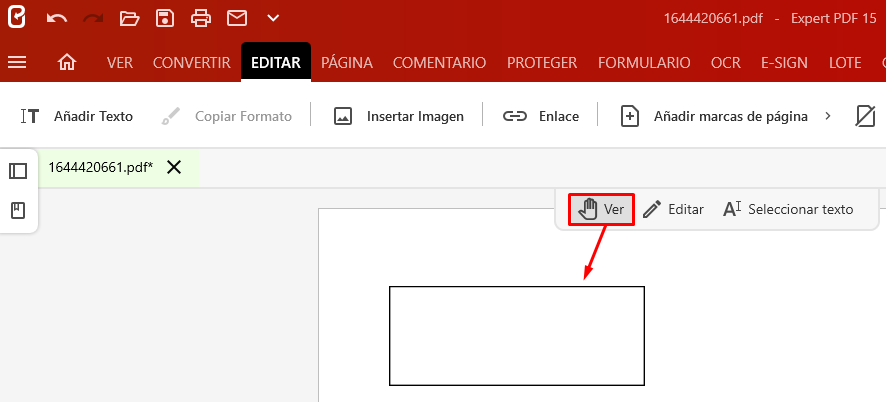Save the document using floppy icon

[x=164, y=18]
